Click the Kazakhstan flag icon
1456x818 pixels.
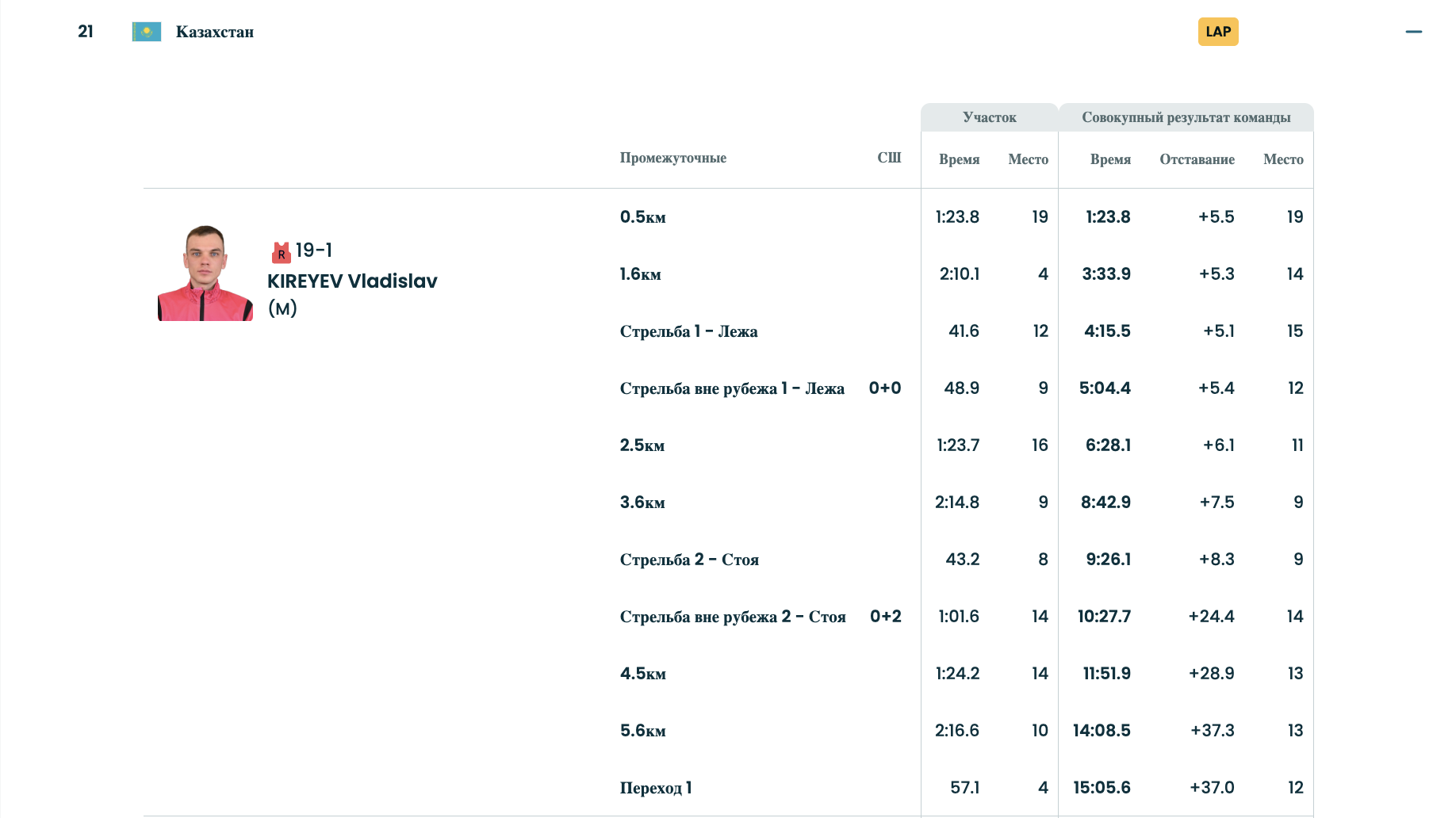tap(147, 32)
